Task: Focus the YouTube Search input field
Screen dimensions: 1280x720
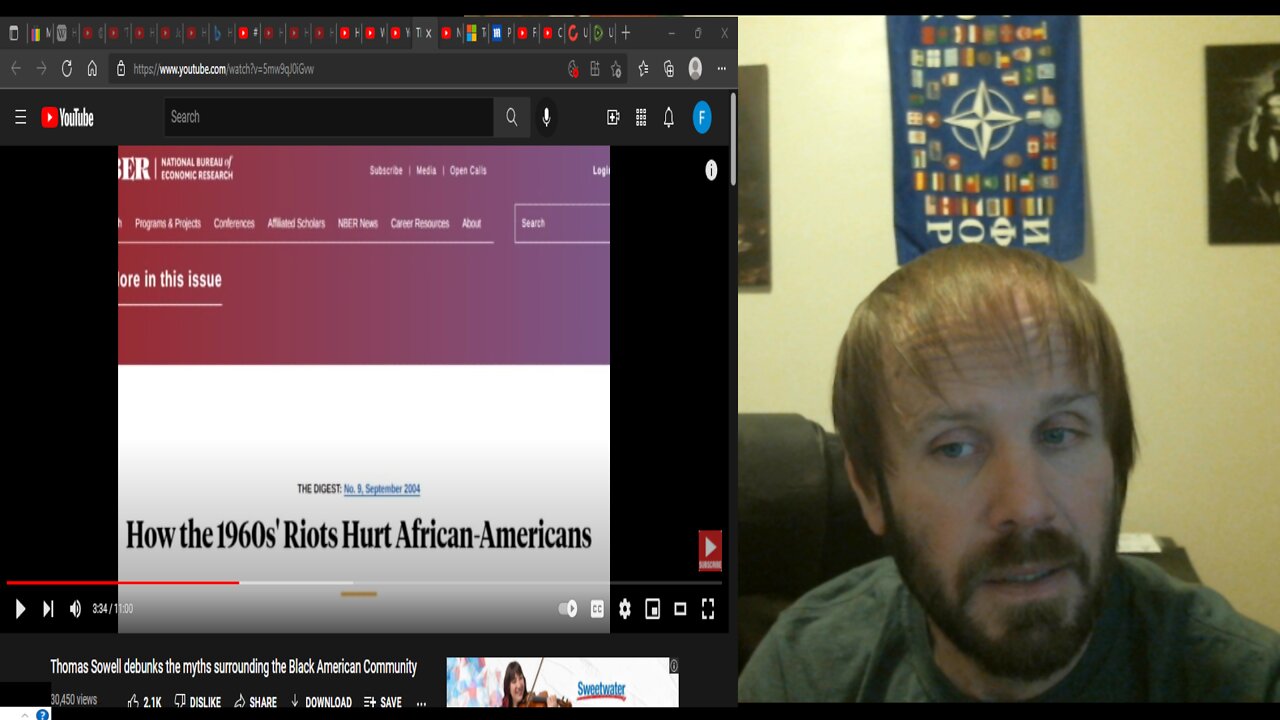Action: 329,117
